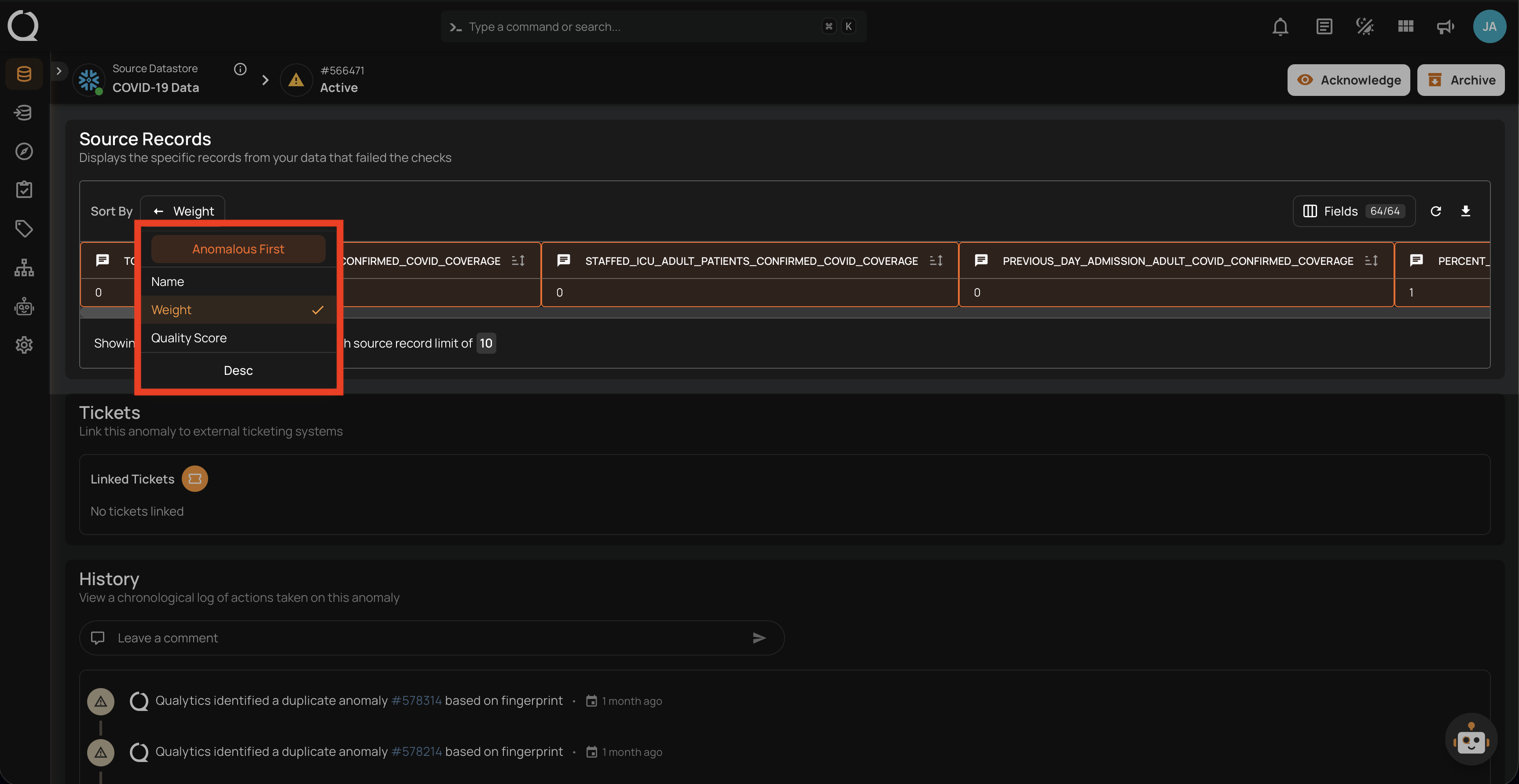This screenshot has width=1519, height=784.
Task: Open the Source Datastores sidebar icon
Action: coord(24,73)
